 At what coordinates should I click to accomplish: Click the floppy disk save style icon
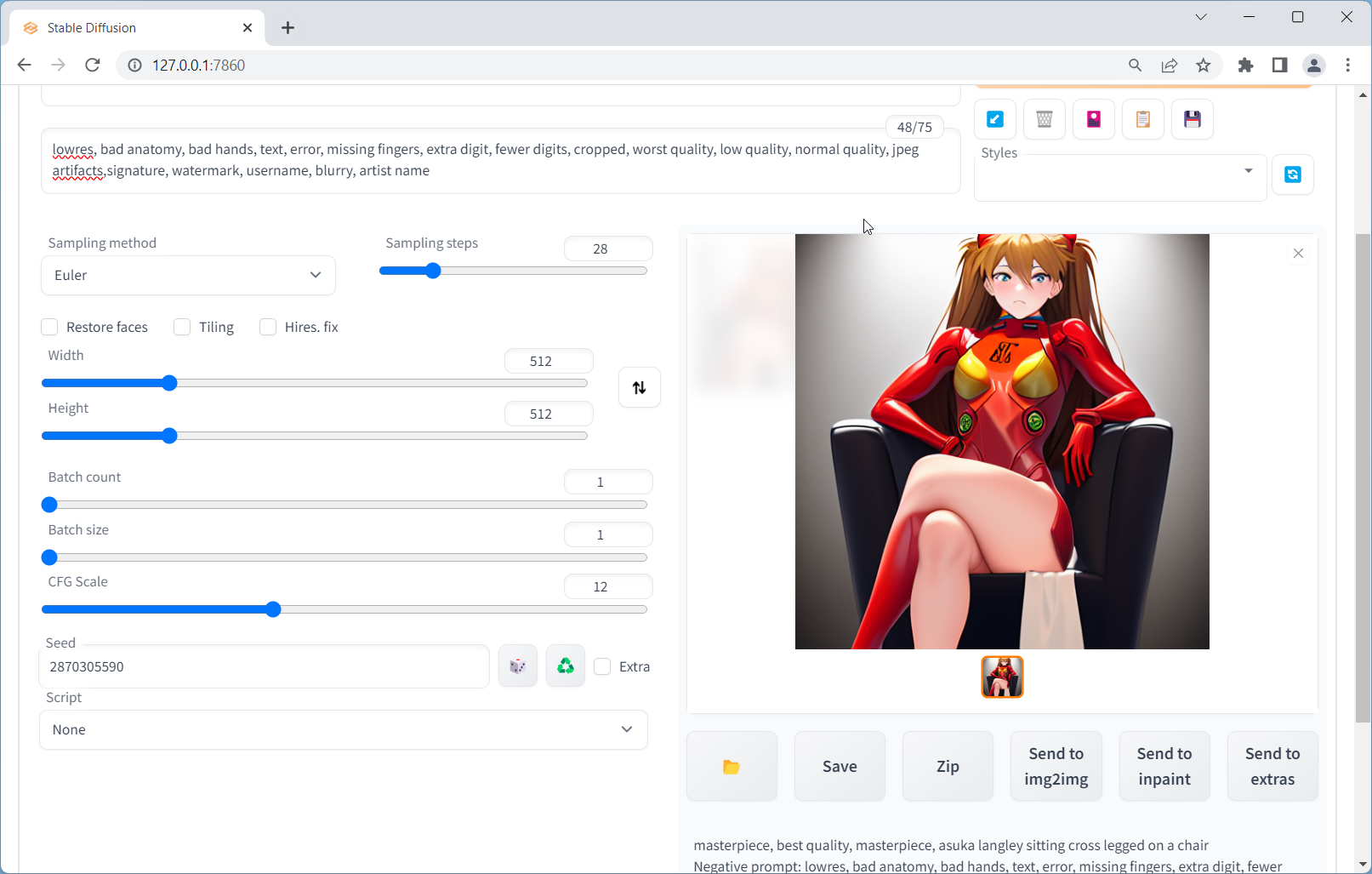(x=1193, y=119)
